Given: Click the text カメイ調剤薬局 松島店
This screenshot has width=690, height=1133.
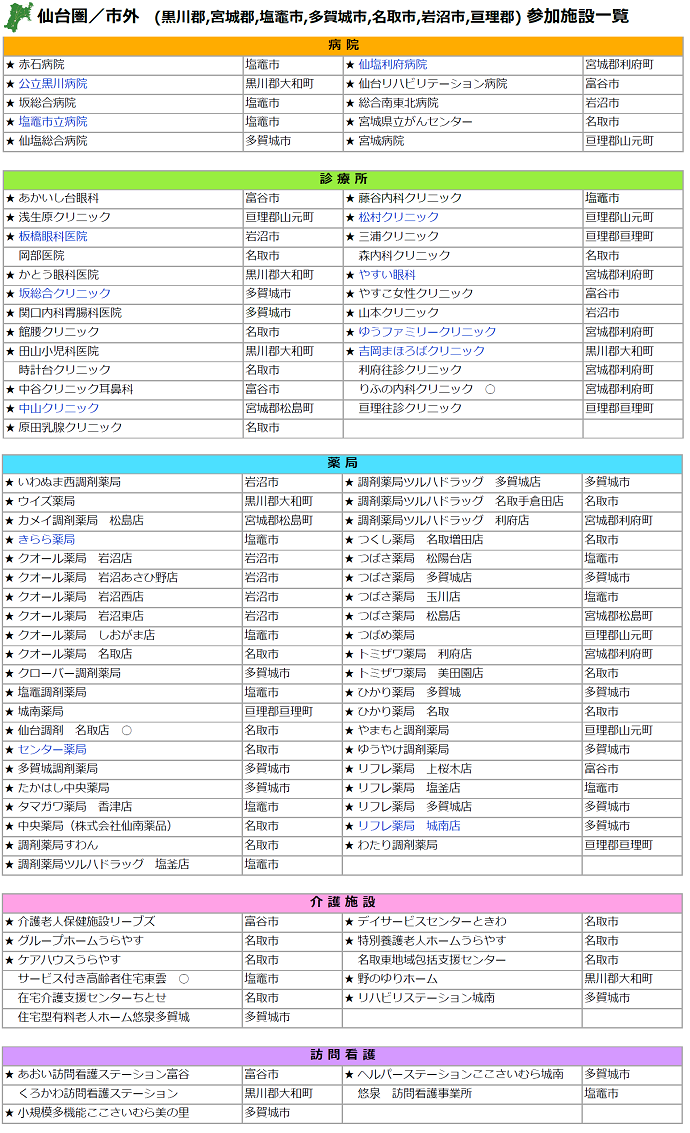Looking at the screenshot, I should tap(81, 520).
